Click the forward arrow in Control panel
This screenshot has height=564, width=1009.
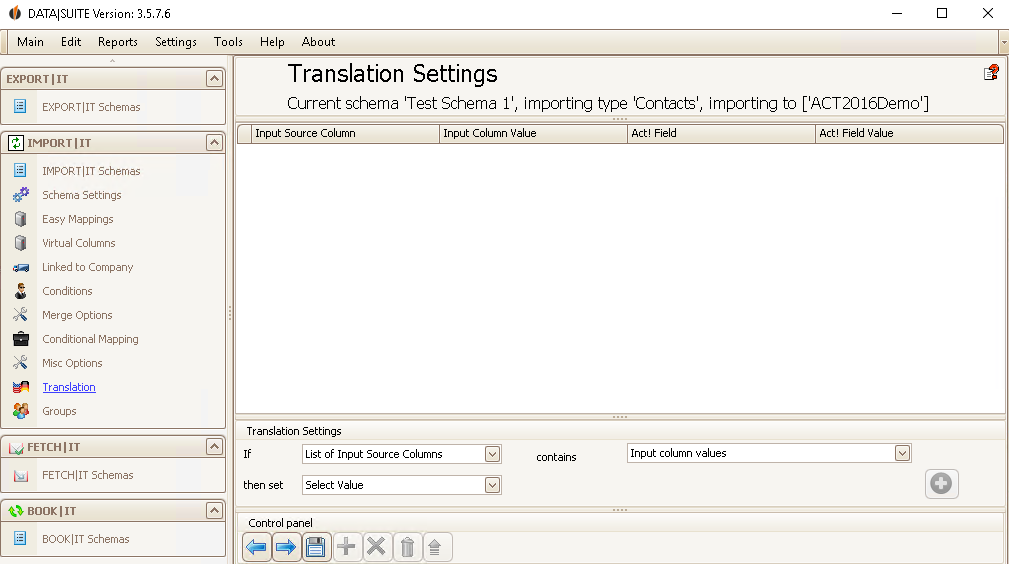tap(286, 547)
